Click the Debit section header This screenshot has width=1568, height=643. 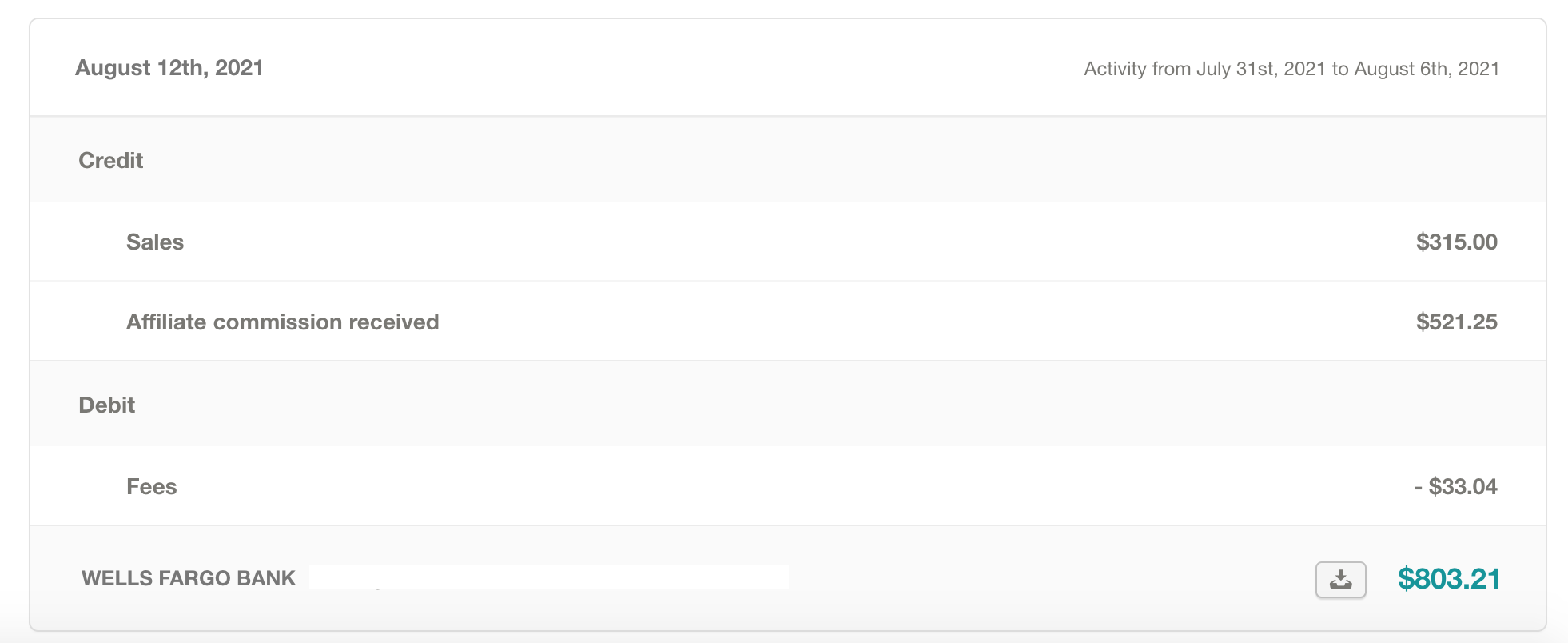[106, 405]
